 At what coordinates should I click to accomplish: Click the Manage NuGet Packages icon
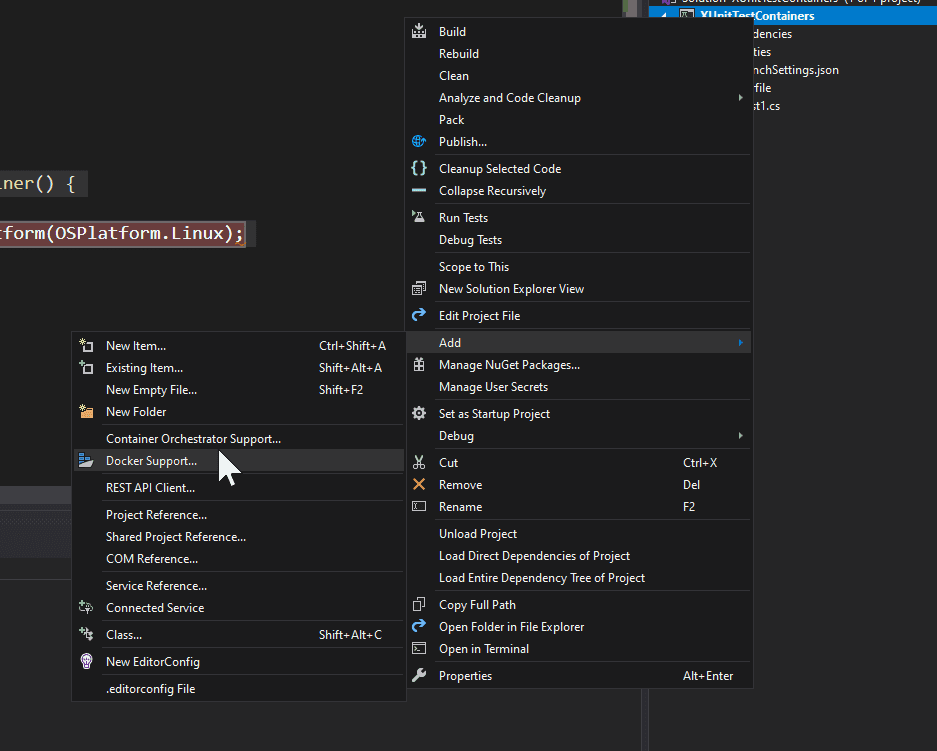(x=419, y=365)
